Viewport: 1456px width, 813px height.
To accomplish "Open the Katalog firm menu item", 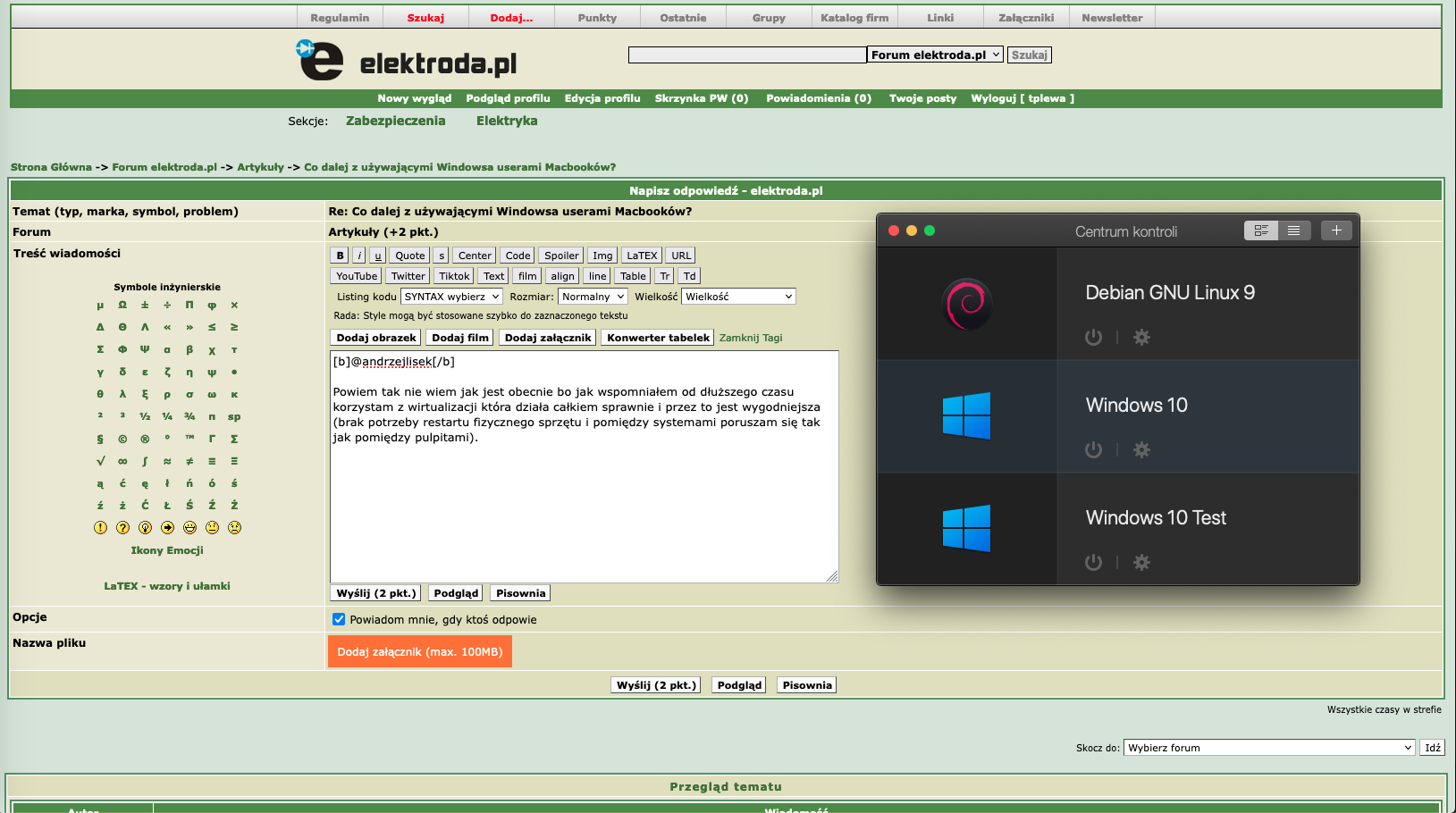I will 854,18.
